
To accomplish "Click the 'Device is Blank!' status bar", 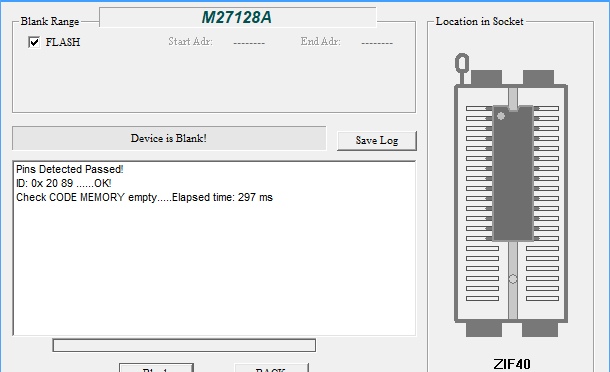I will coord(169,138).
